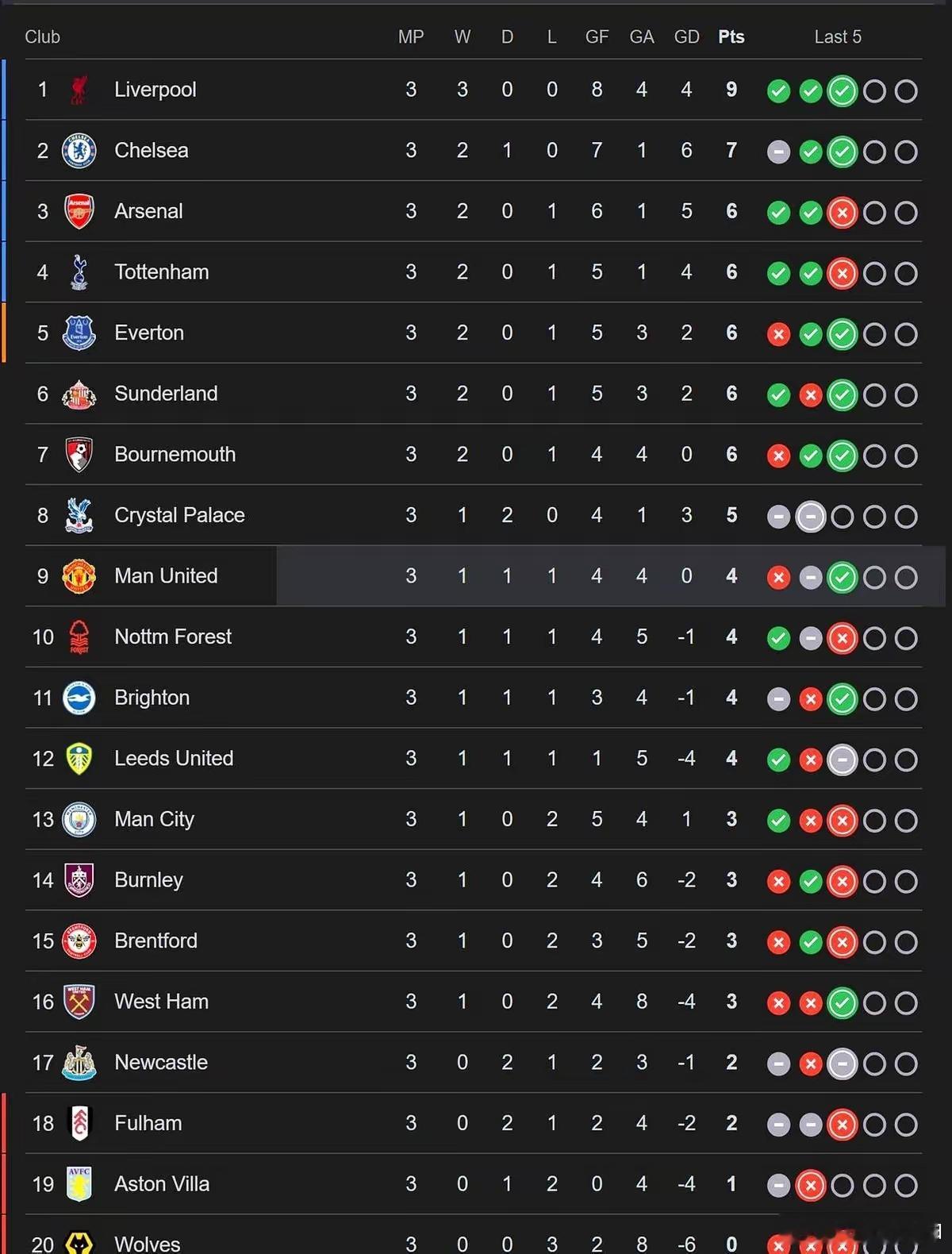
Task: Click the Nottm Forest team name
Action: 173,637
